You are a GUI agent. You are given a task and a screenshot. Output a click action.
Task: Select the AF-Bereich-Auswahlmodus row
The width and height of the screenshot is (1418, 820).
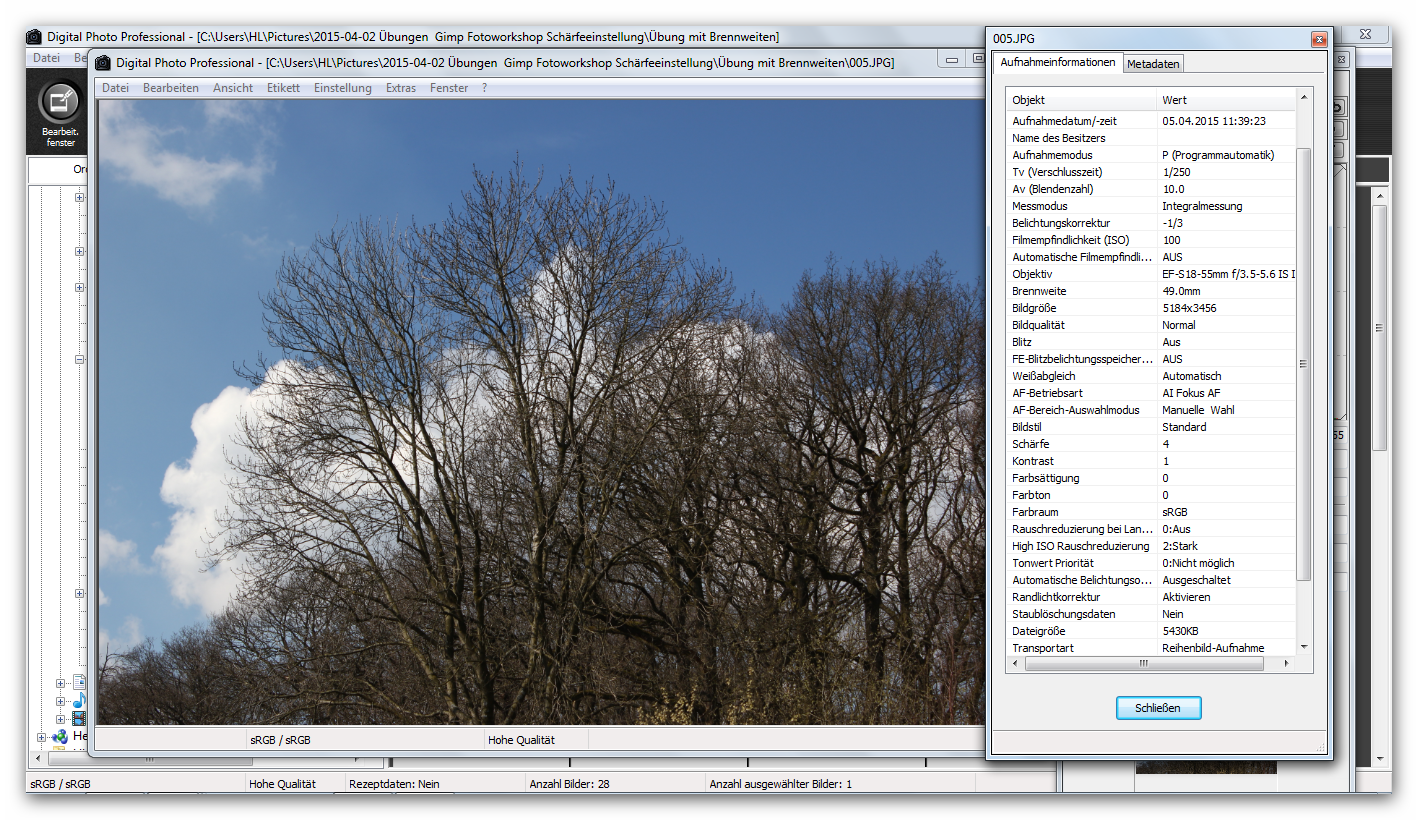1151,410
